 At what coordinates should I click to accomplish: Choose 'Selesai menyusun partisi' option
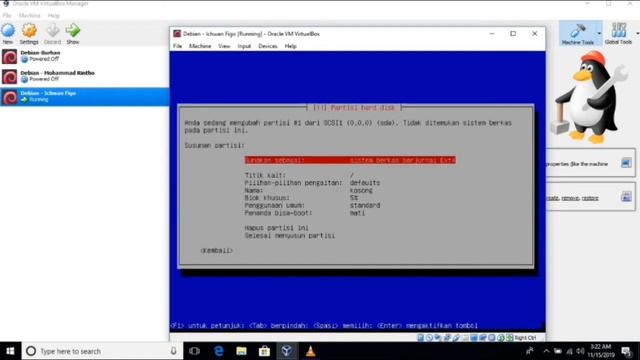coord(289,236)
